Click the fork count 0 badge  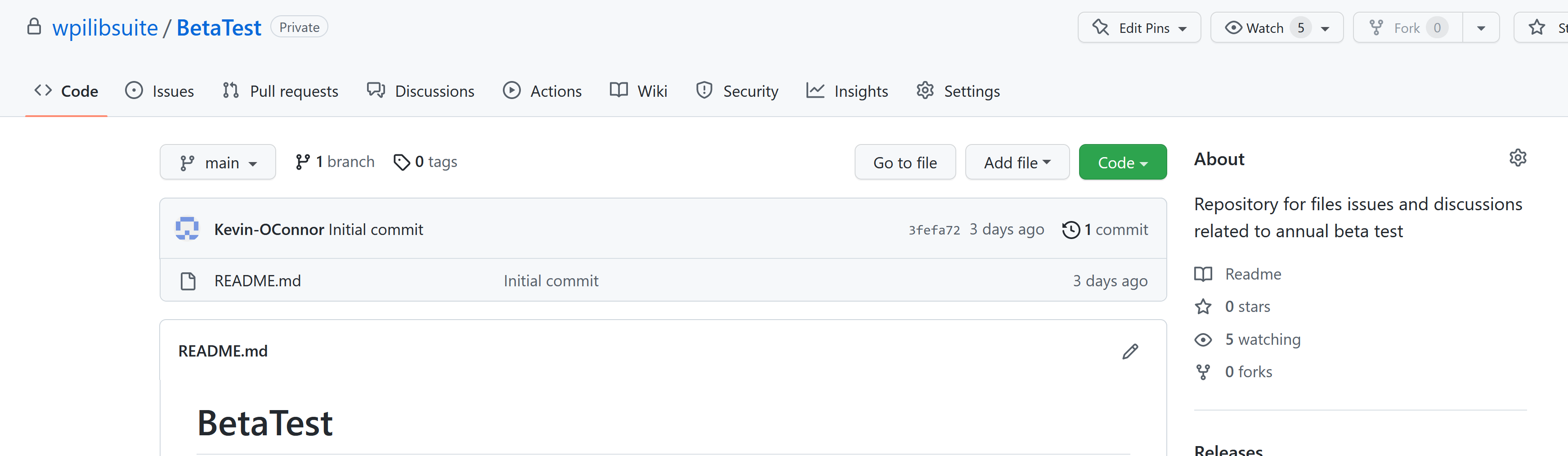[x=1437, y=28]
